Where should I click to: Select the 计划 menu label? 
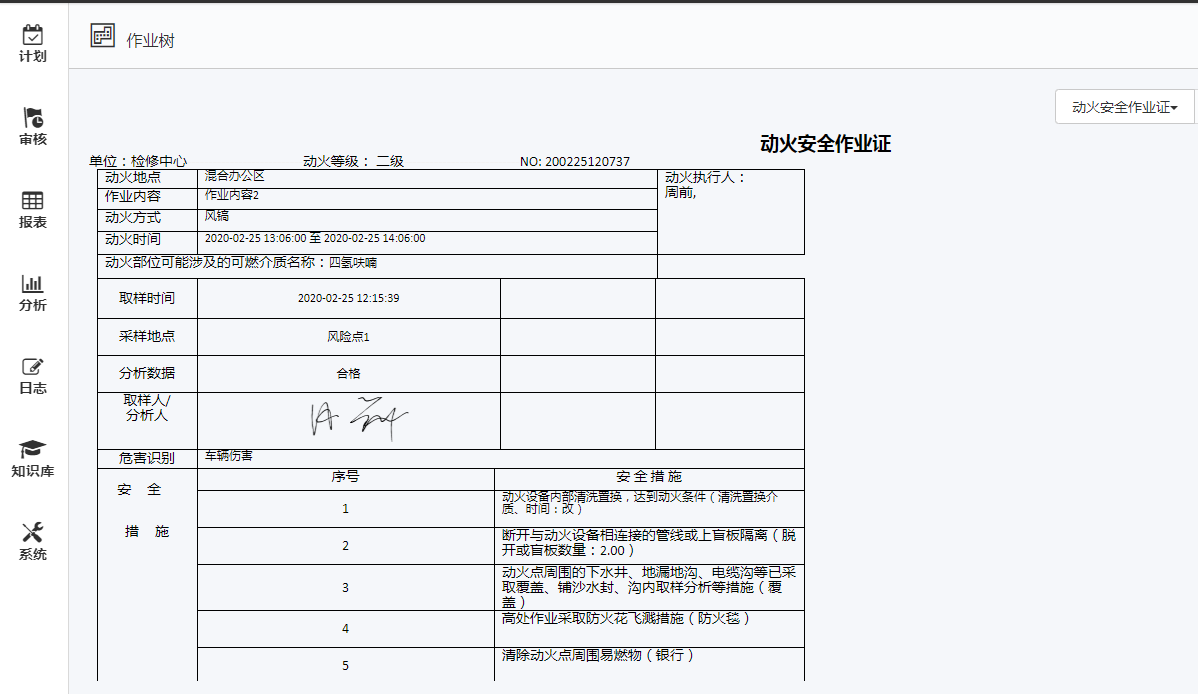(33, 57)
